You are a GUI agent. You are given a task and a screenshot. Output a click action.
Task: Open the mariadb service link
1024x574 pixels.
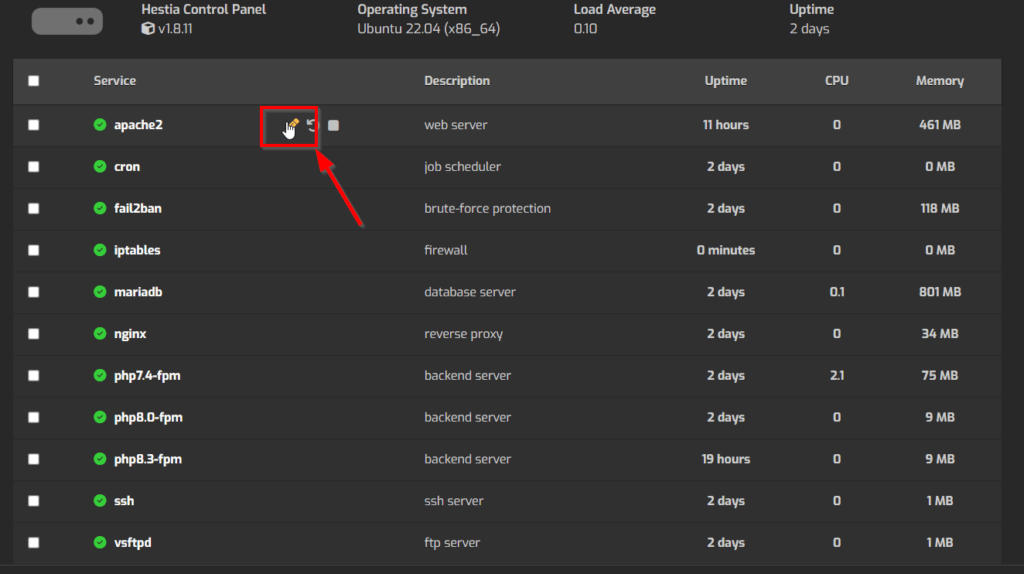coord(138,292)
